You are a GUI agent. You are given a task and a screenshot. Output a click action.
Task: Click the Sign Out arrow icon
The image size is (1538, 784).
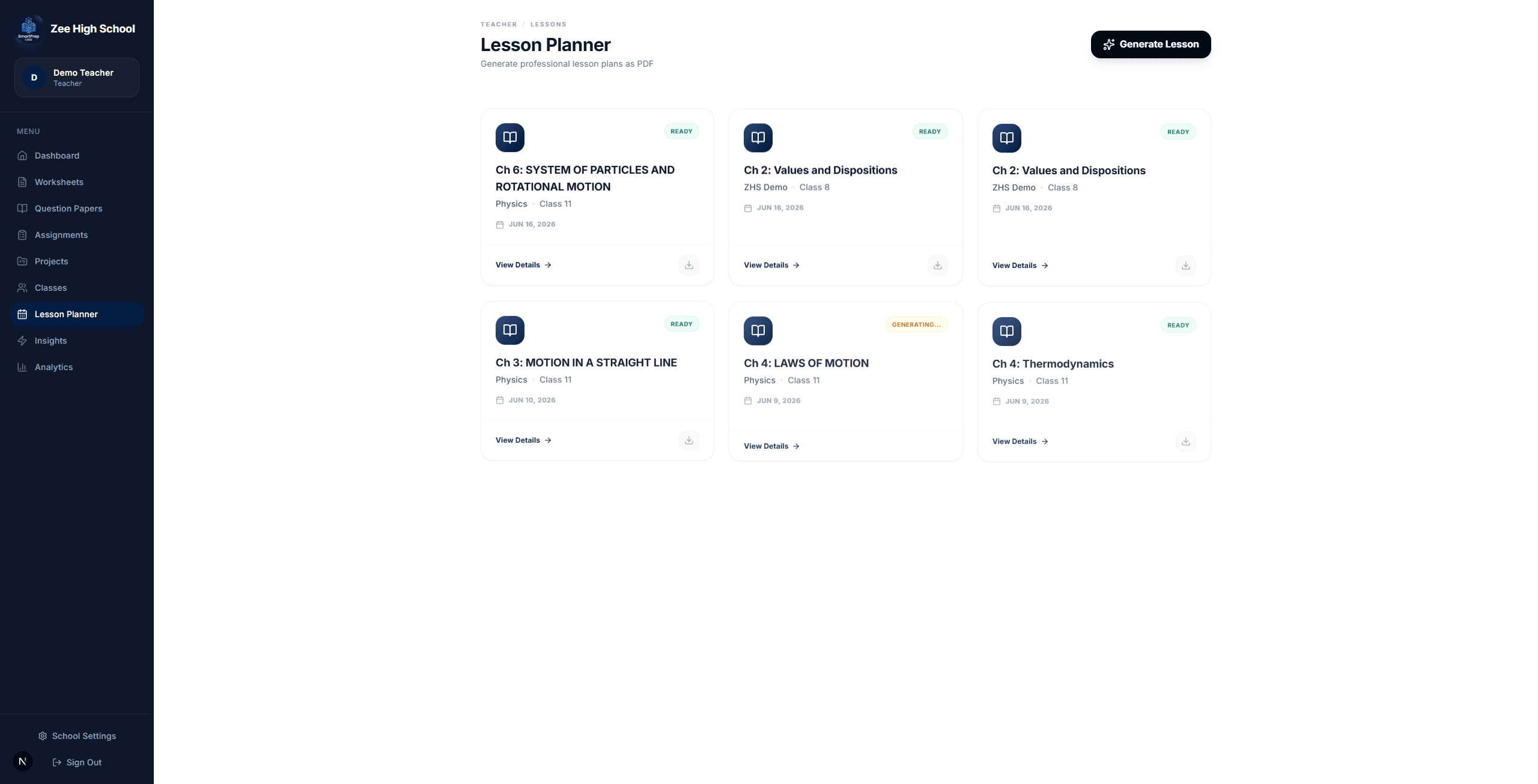(57, 762)
